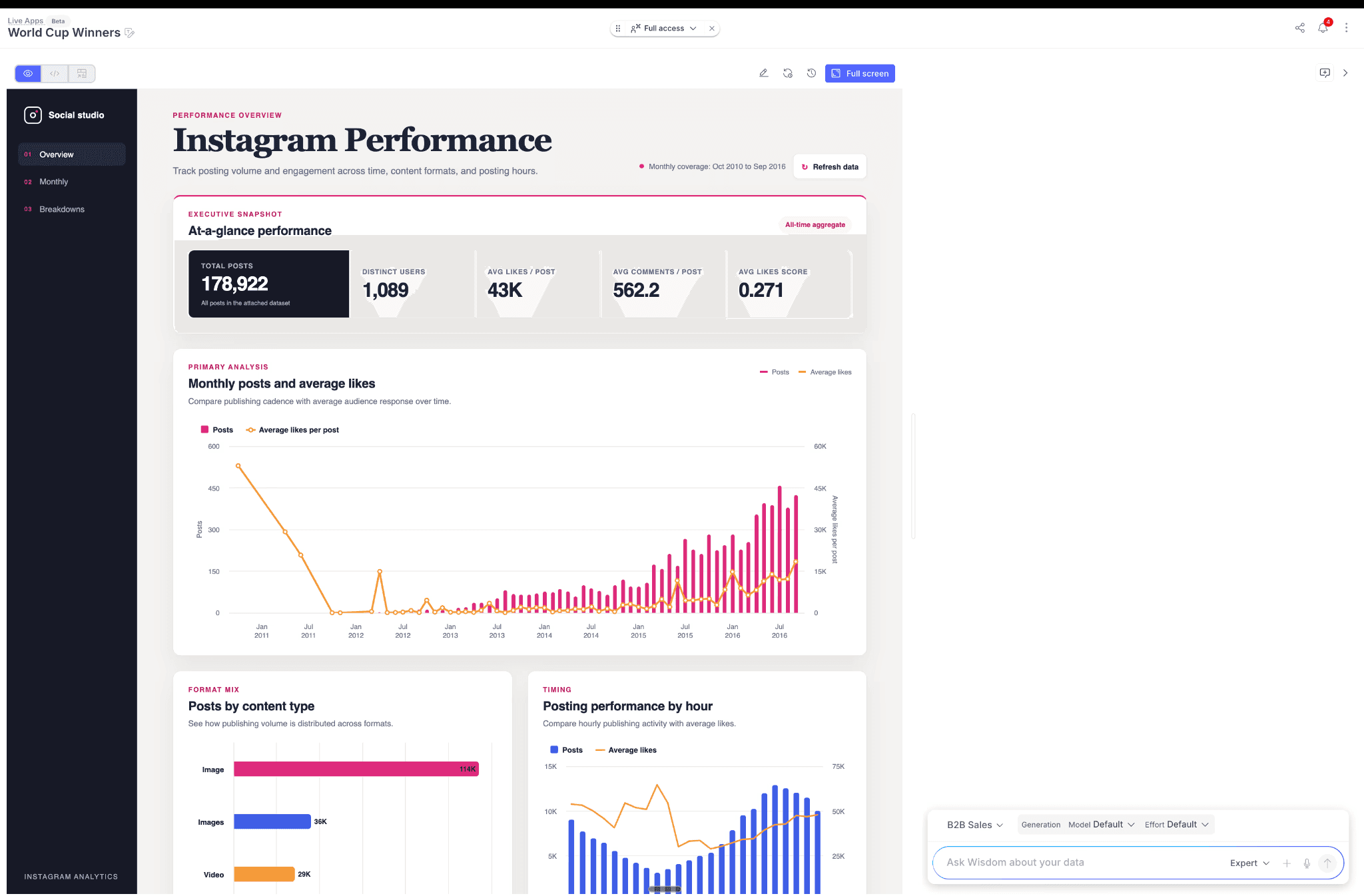Close the Full access pill
Screen dimensions: 1364x896
pyautogui.click(x=712, y=29)
